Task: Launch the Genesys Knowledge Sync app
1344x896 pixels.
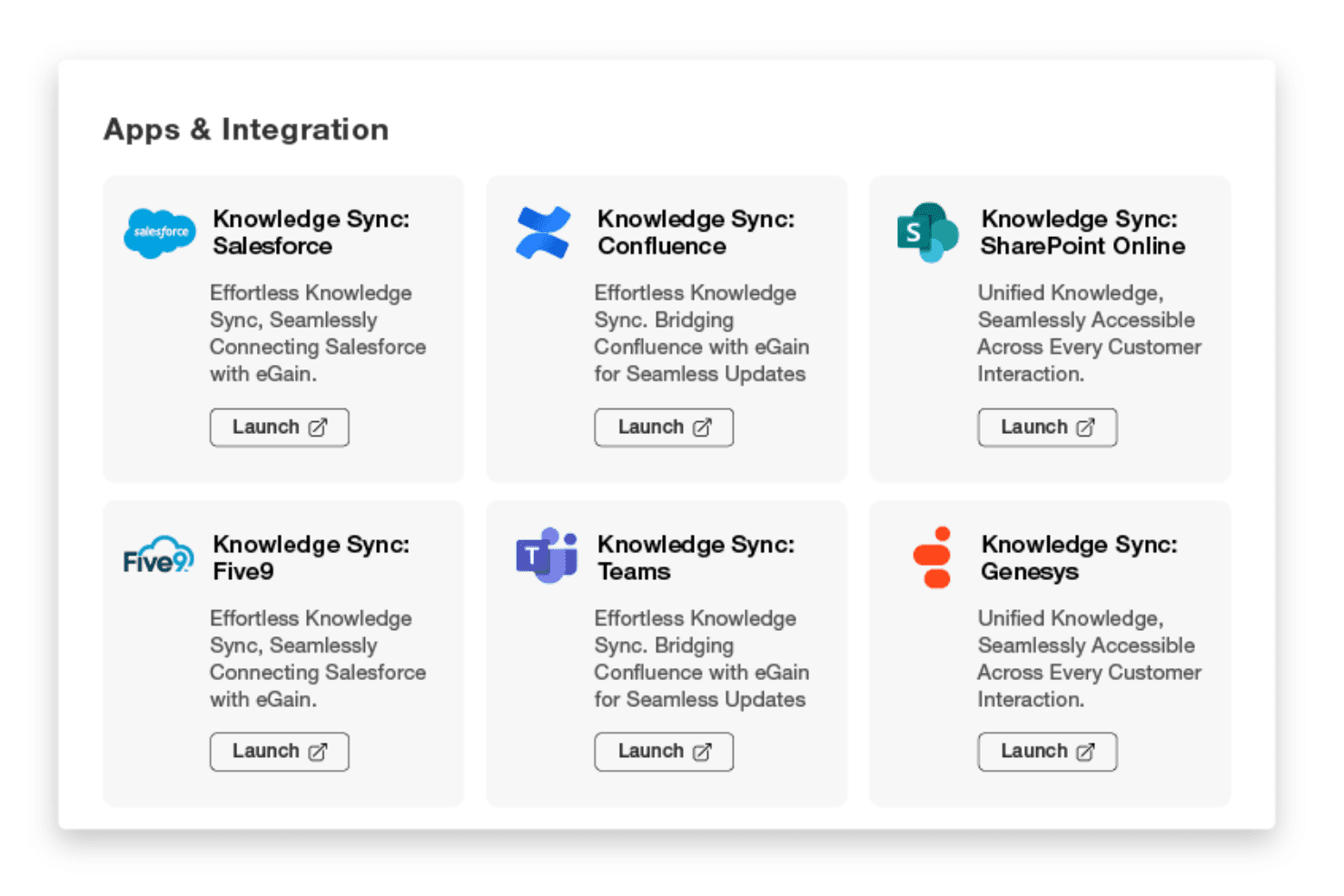Action: tap(1047, 752)
